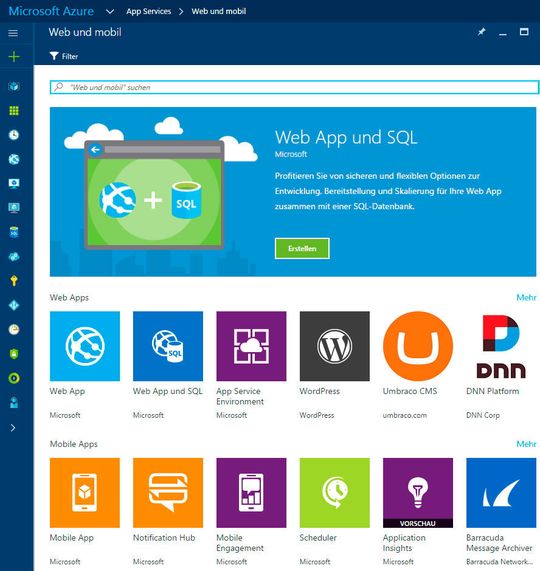Click the green plus New resource icon
This screenshot has height=571, width=540.
click(14, 56)
